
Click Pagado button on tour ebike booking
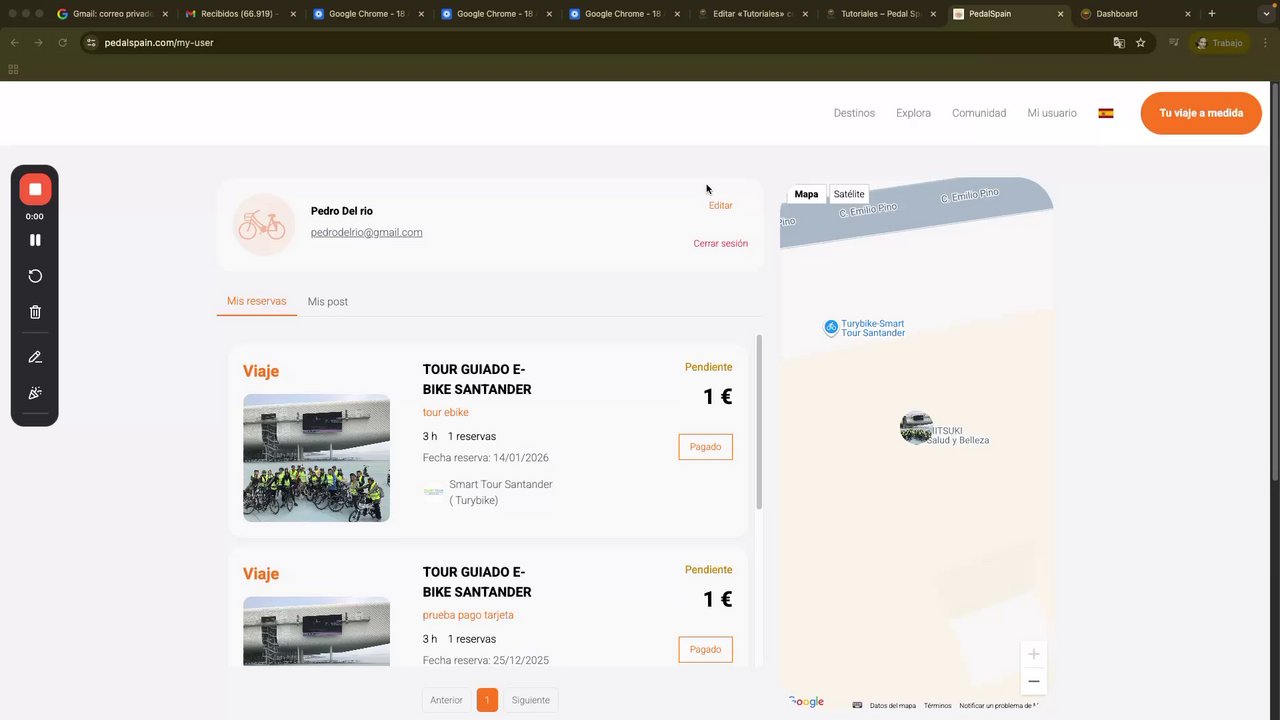(705, 447)
